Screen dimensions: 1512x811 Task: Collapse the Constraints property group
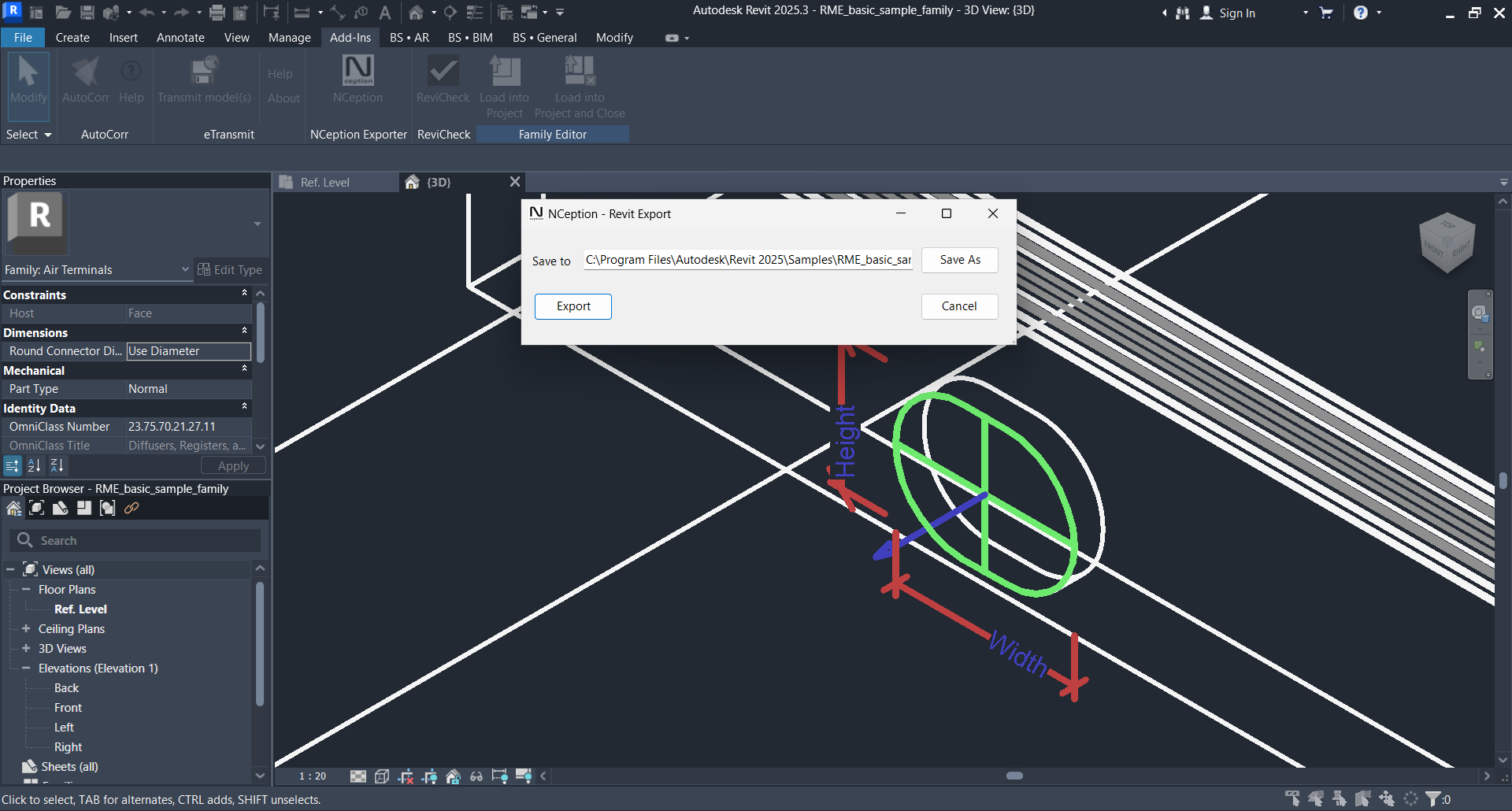244,293
